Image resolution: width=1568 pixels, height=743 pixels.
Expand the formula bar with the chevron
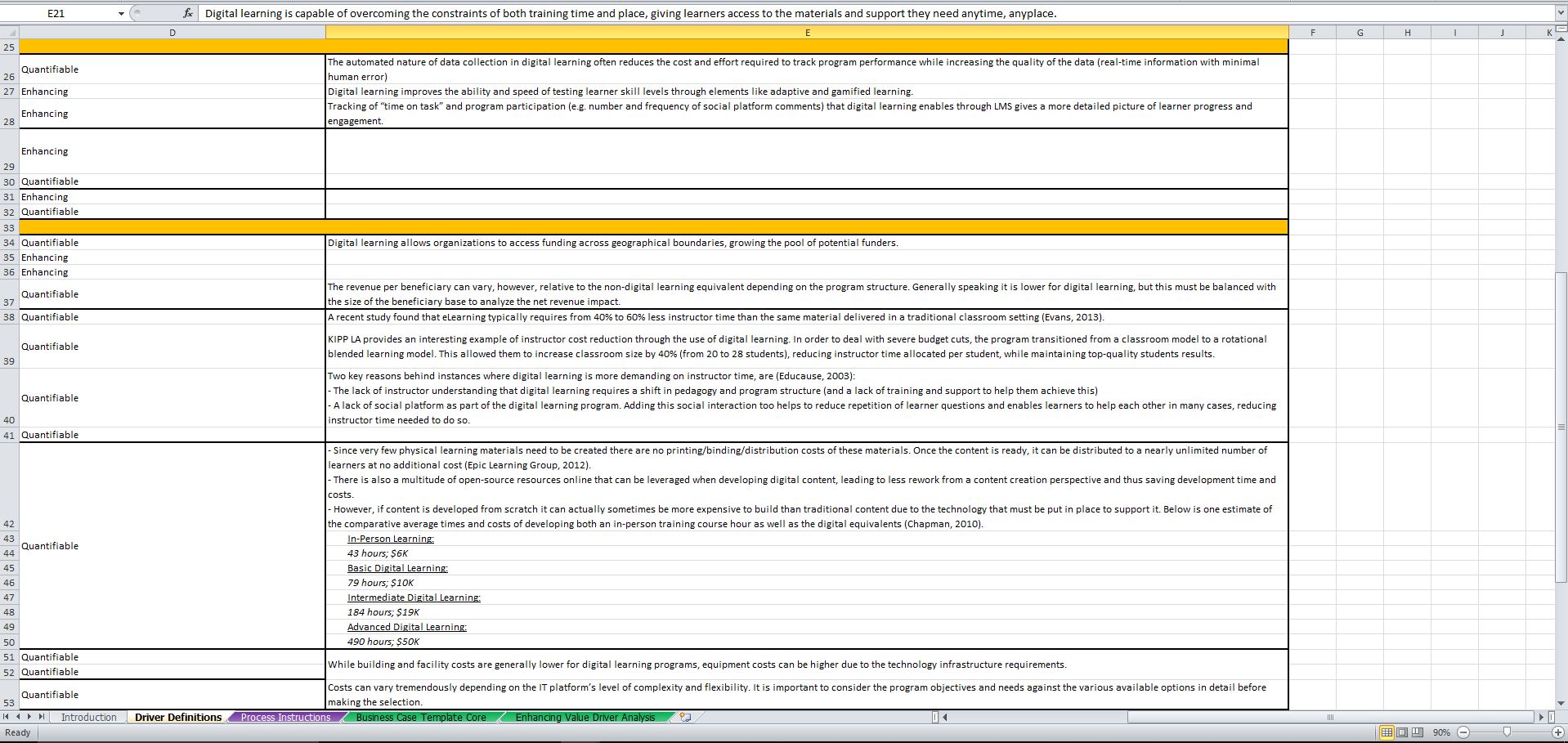click(1560, 13)
